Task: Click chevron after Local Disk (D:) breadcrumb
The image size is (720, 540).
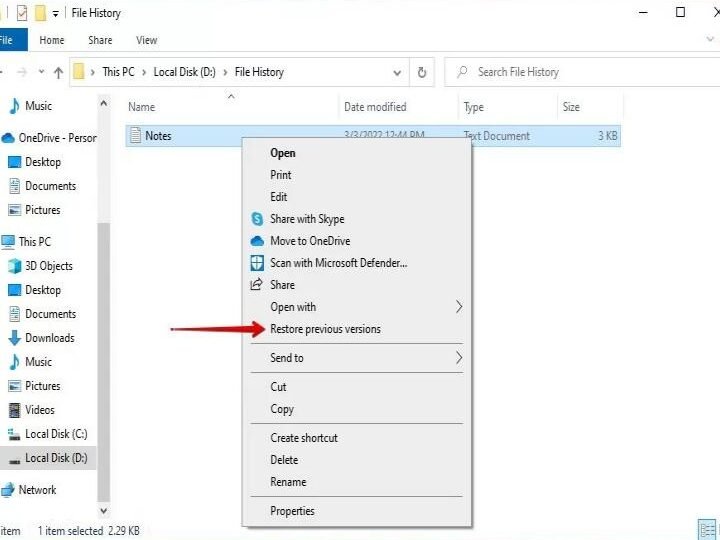Action: (225, 73)
